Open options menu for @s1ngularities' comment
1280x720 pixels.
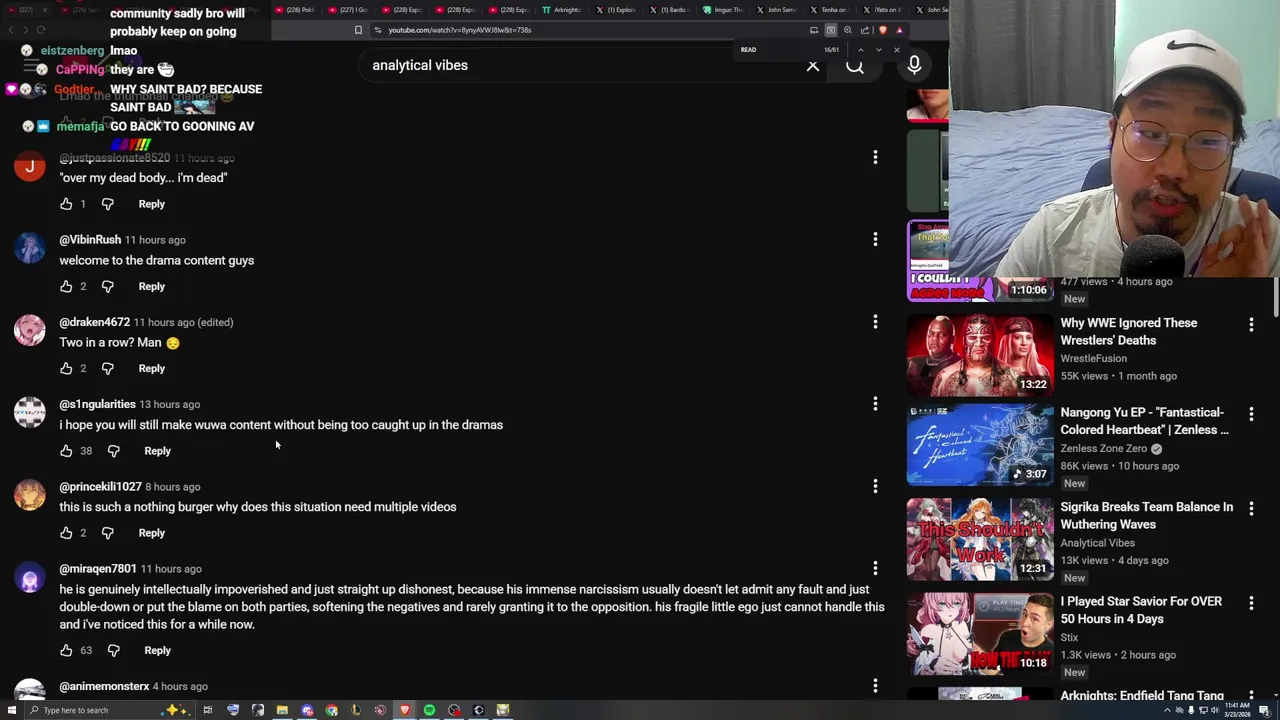tap(875, 404)
